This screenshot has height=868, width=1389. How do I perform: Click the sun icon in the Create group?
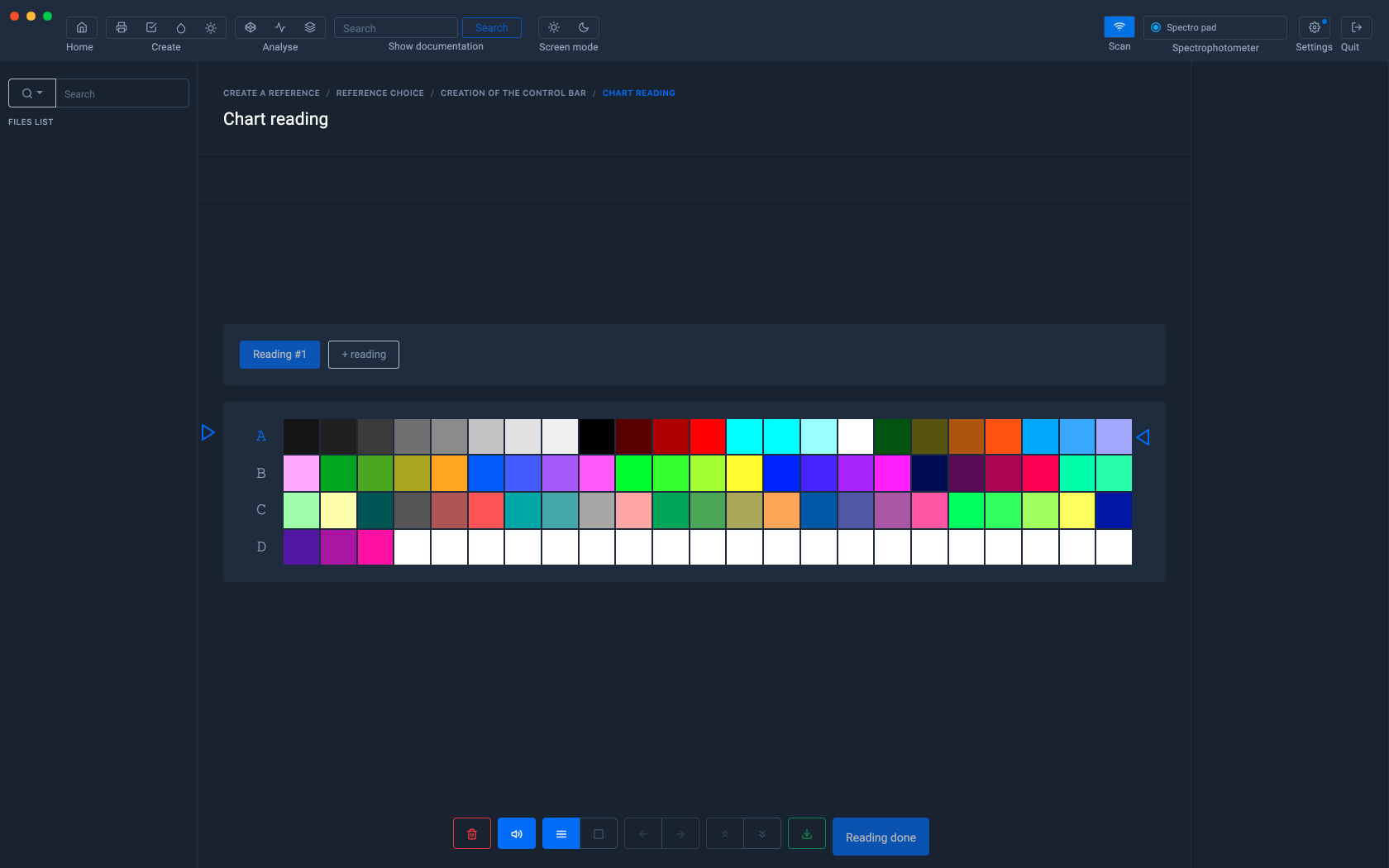click(x=211, y=27)
